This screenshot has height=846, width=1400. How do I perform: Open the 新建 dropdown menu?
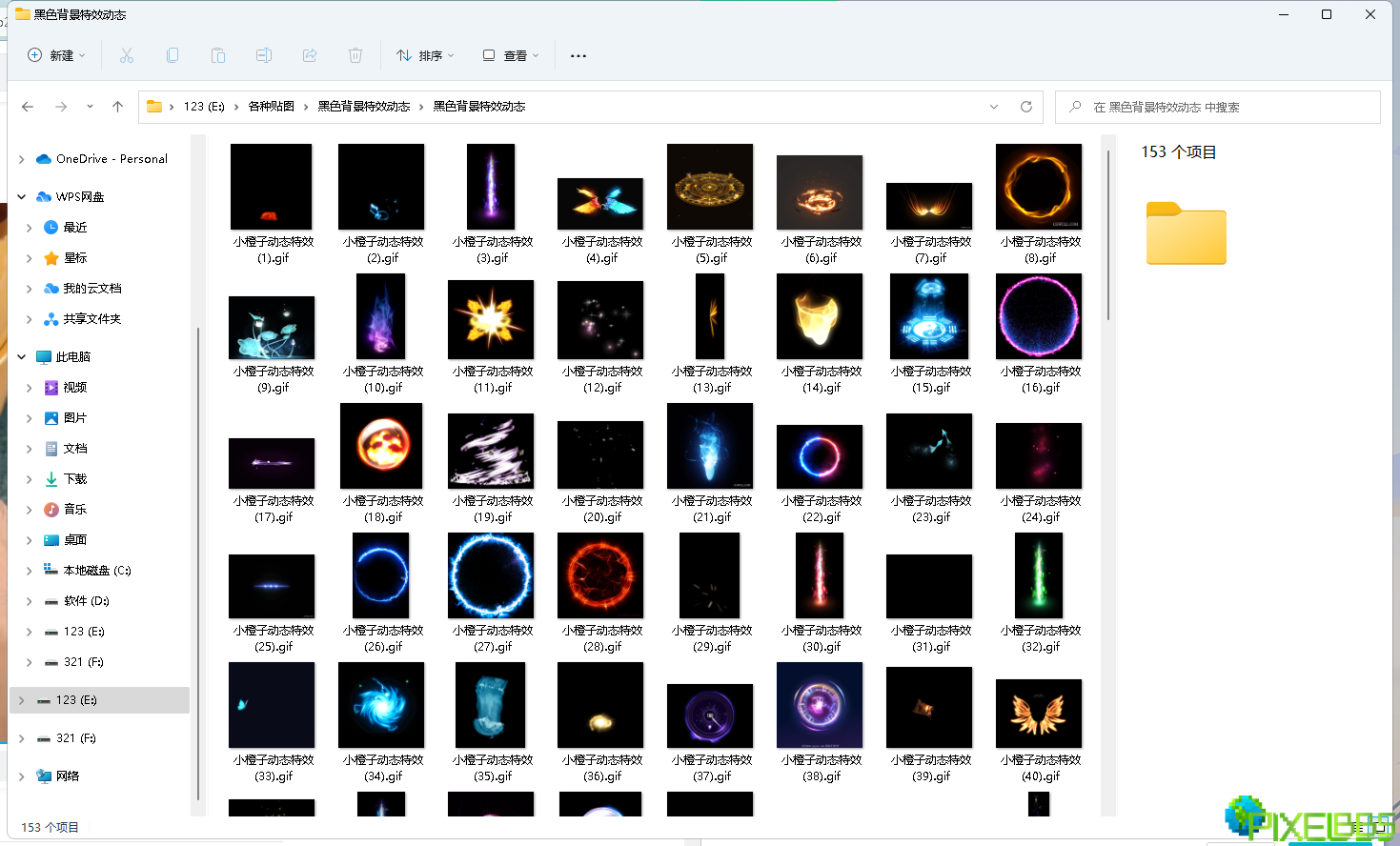56,55
